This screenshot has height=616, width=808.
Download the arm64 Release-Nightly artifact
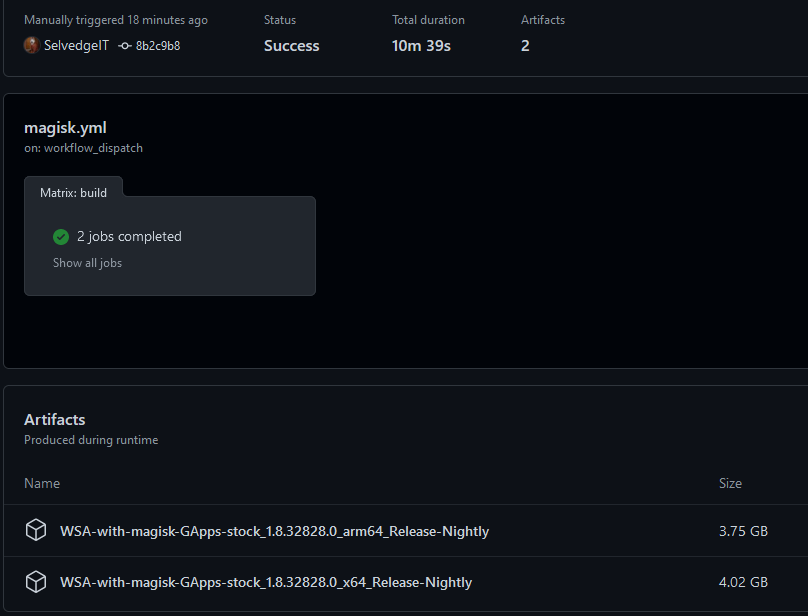click(274, 531)
